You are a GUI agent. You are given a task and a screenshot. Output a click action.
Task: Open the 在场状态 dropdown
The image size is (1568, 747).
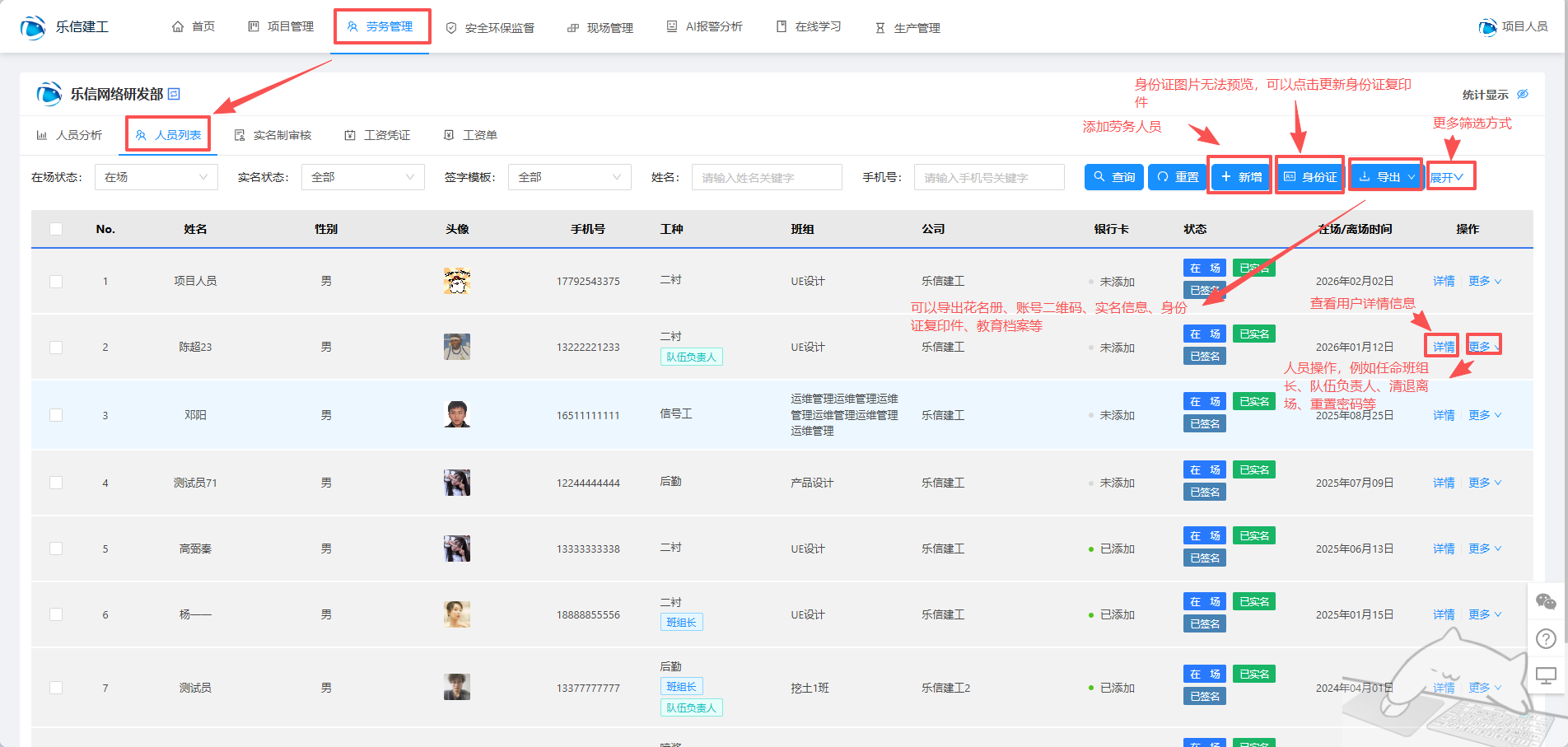[x=156, y=177]
